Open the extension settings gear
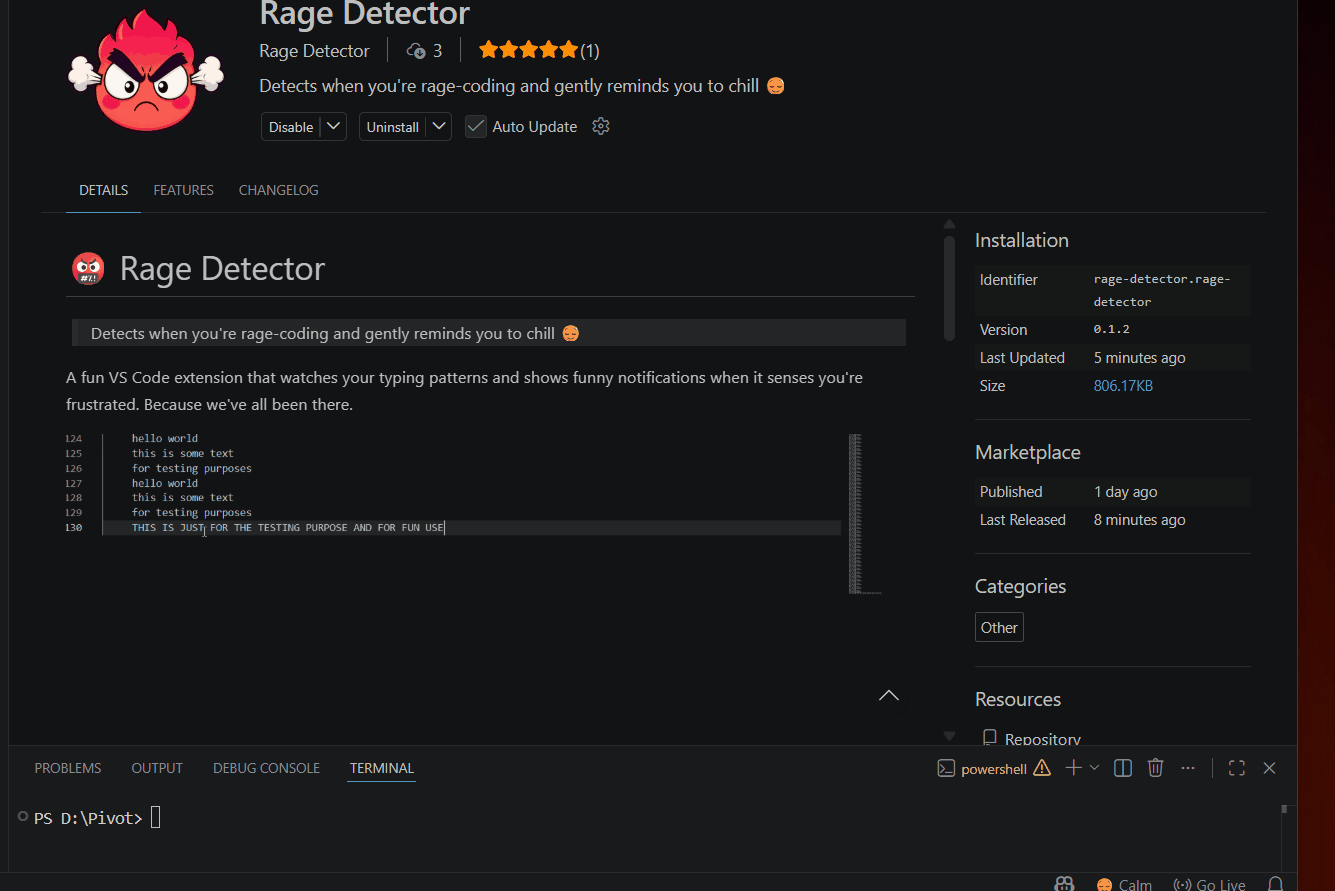The height and width of the screenshot is (891, 1335). point(600,126)
